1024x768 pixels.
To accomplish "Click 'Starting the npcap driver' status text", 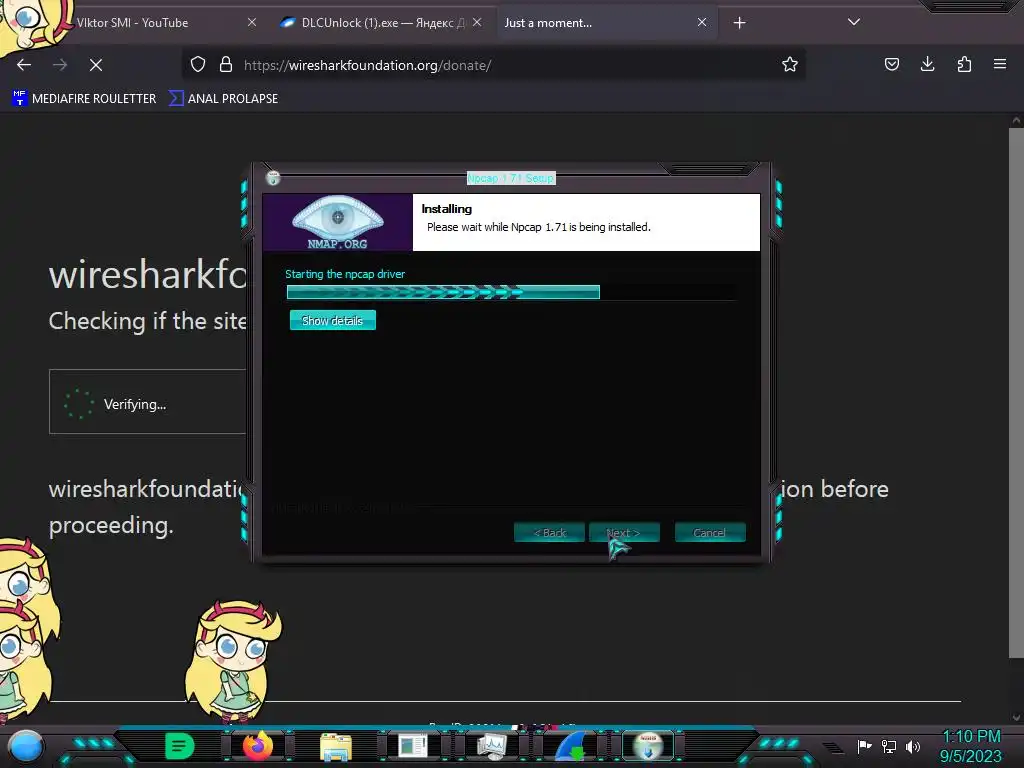I will [x=345, y=274].
